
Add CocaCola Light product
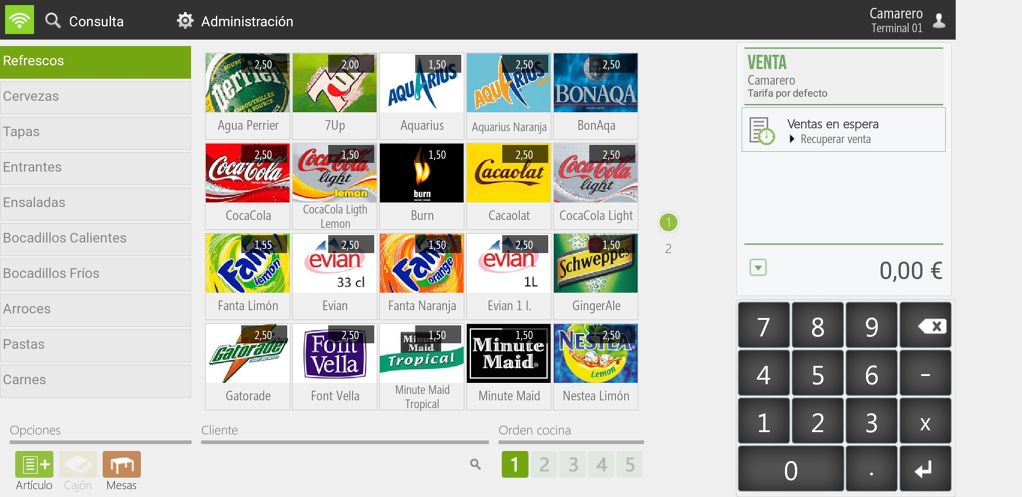coord(596,186)
